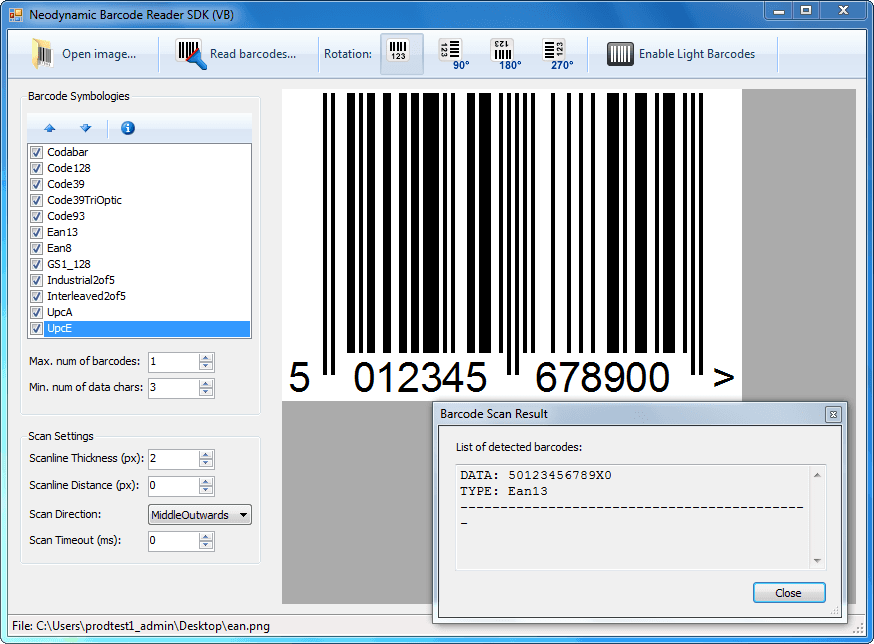Screen dimensions: 874x644
Task: Click loaded EAN barcode image
Action: point(512,244)
